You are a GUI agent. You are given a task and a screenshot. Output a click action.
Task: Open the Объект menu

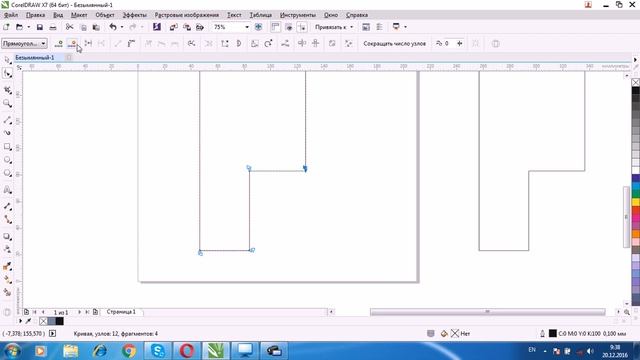pos(104,15)
